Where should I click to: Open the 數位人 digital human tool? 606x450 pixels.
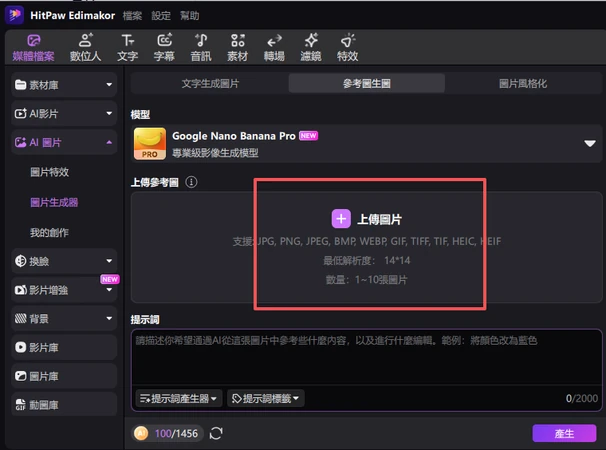[x=85, y=48]
